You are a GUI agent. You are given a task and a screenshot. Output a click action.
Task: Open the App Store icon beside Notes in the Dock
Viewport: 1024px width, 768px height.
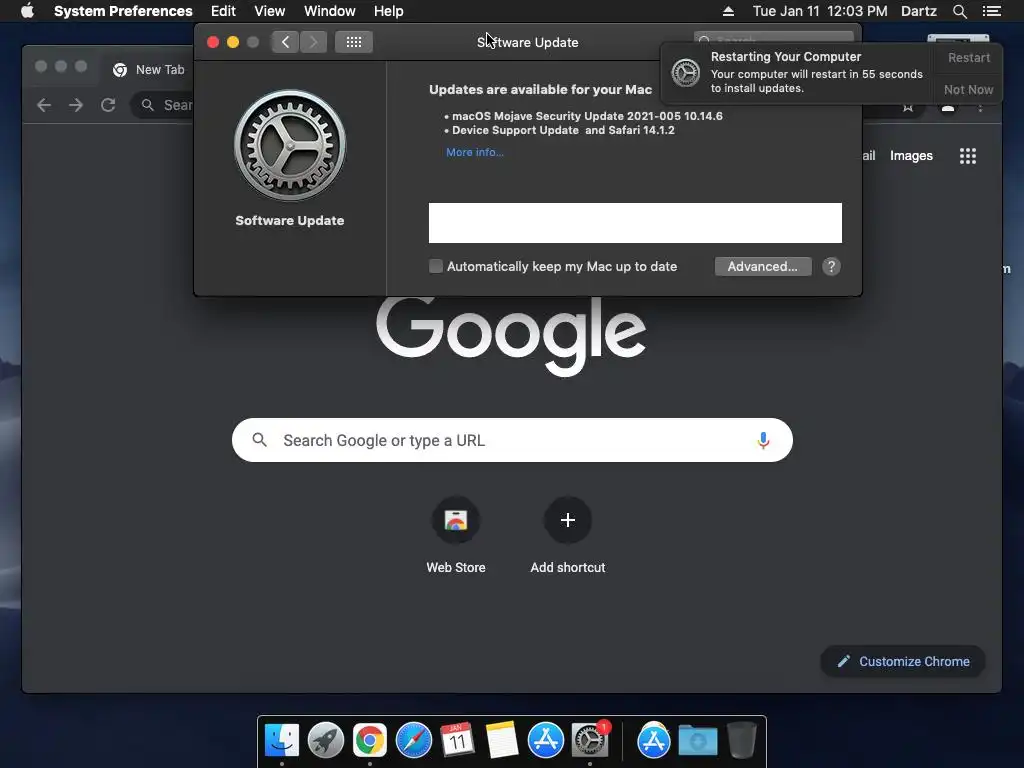[x=545, y=741]
